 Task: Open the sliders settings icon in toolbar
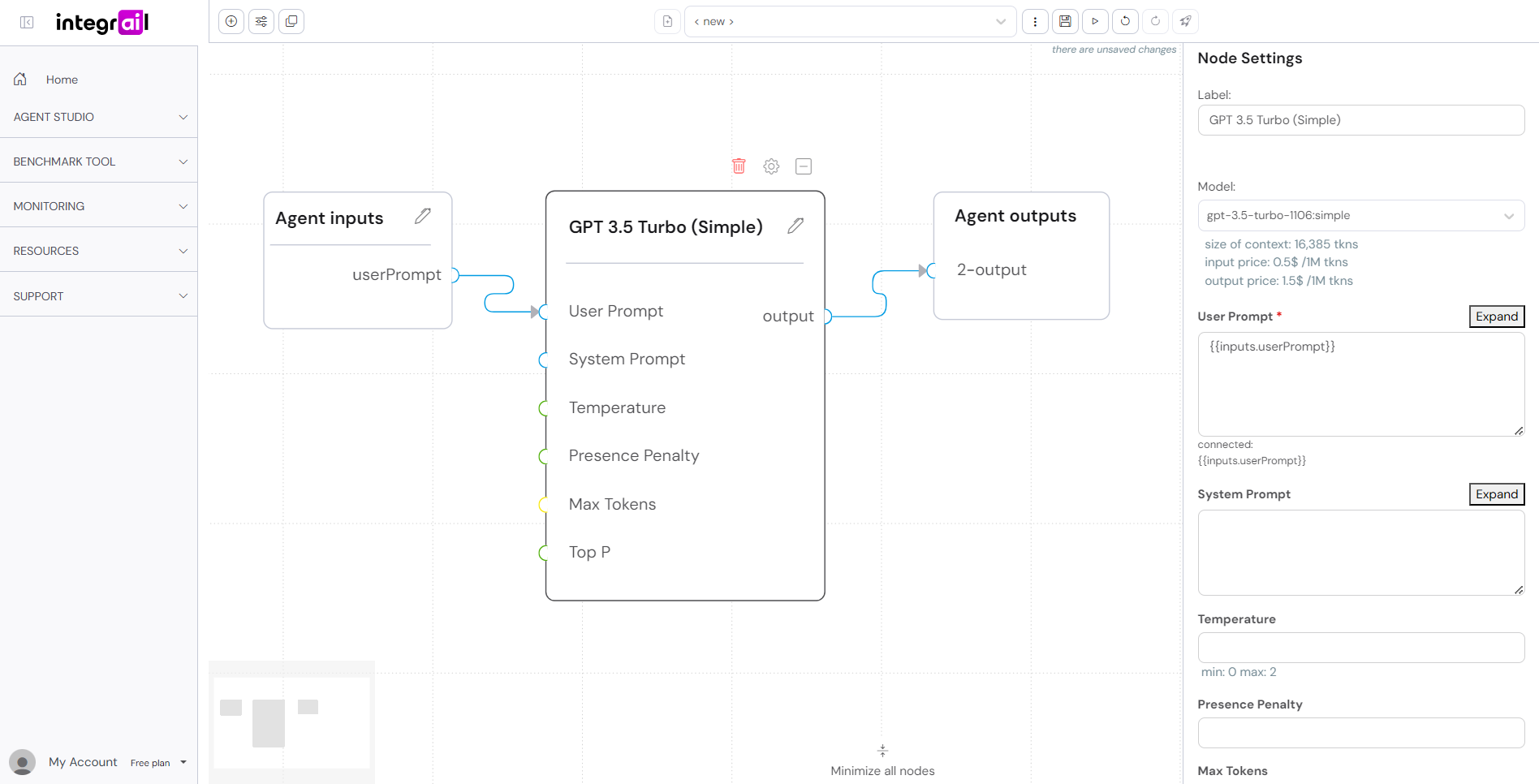[x=261, y=22]
